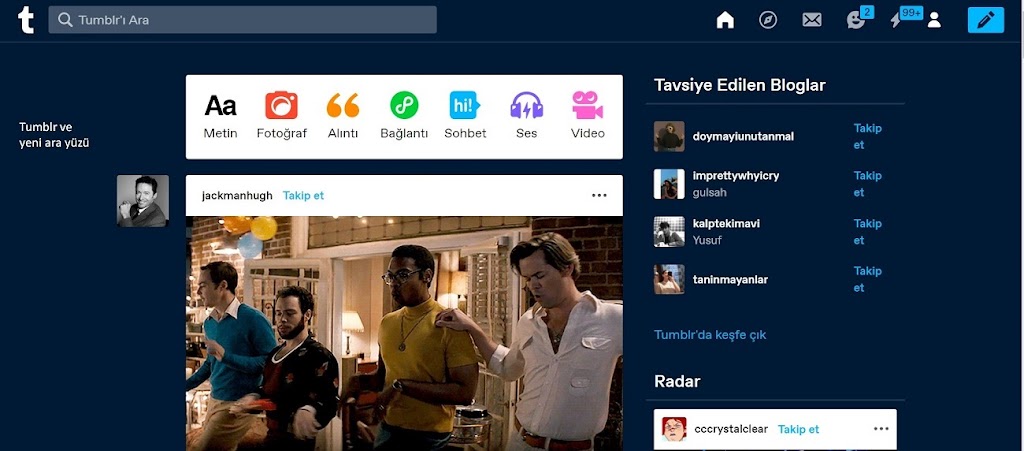Open the jackmanhugh blog name
Image resolution: width=1024 pixels, height=451 pixels.
point(237,196)
